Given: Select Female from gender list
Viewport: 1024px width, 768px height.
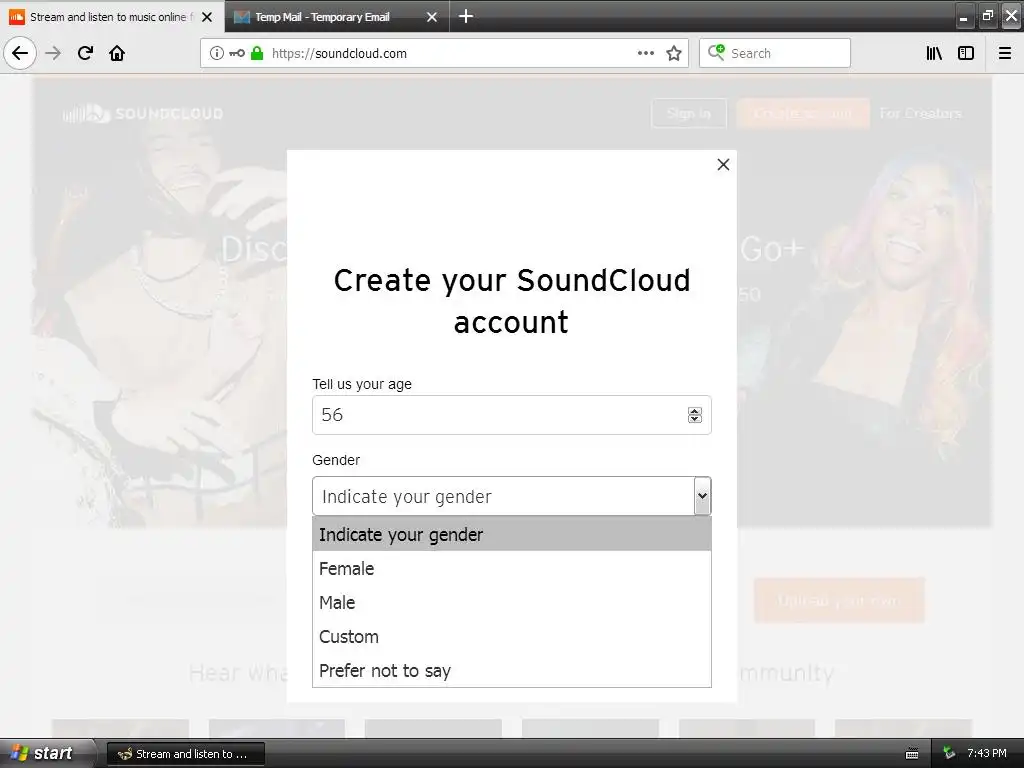Looking at the screenshot, I should pyautogui.click(x=511, y=568).
